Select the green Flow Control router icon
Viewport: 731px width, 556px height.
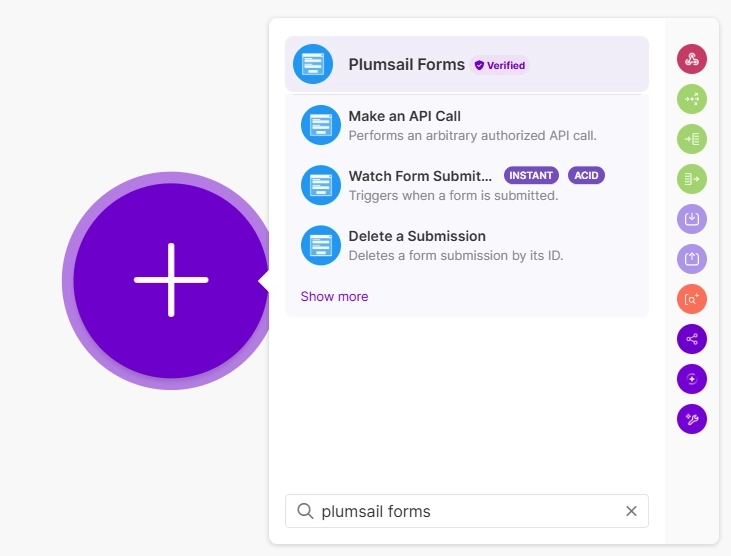pyautogui.click(x=691, y=99)
